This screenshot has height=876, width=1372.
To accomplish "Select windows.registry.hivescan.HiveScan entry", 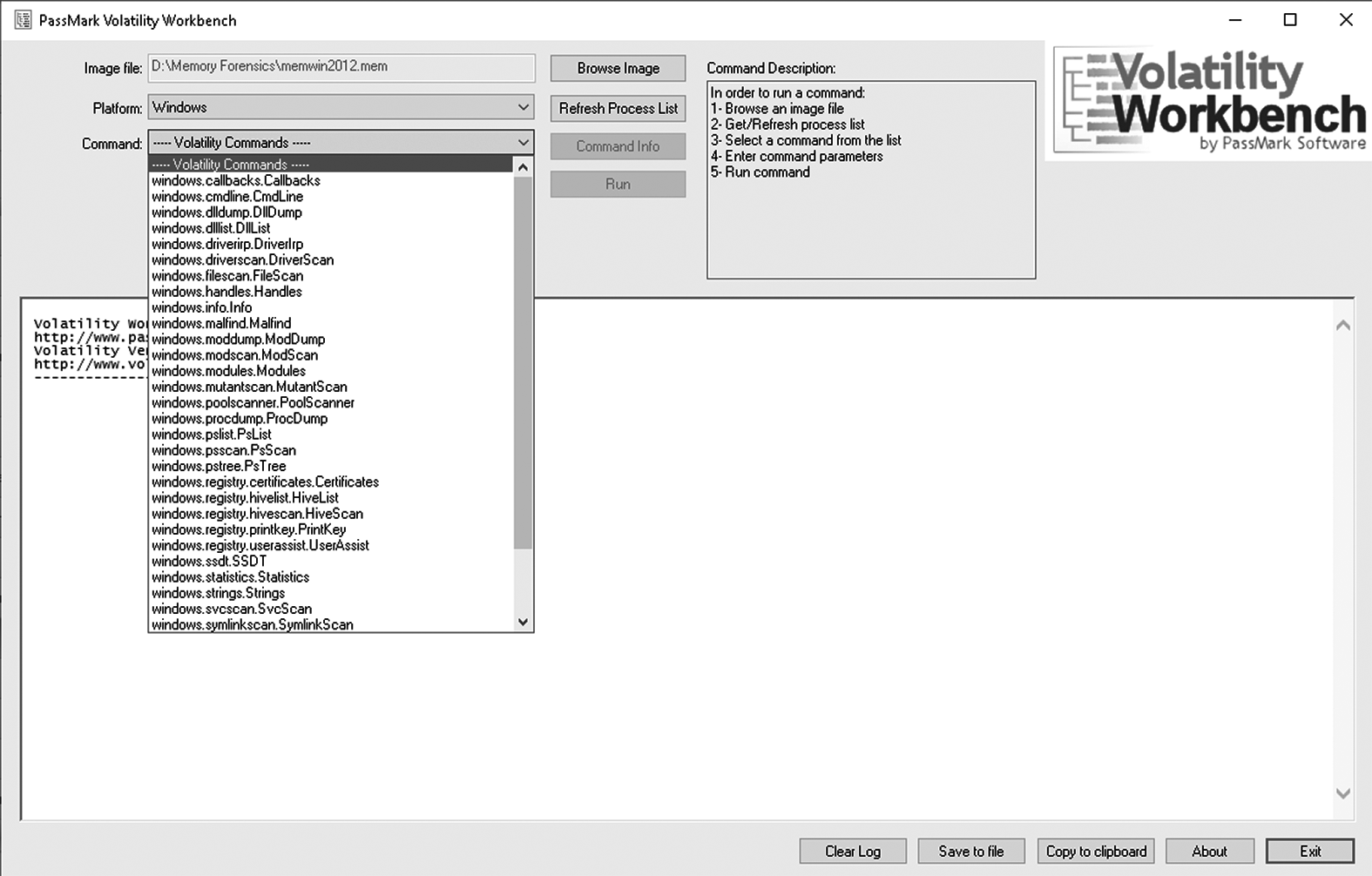I will [331, 514].
